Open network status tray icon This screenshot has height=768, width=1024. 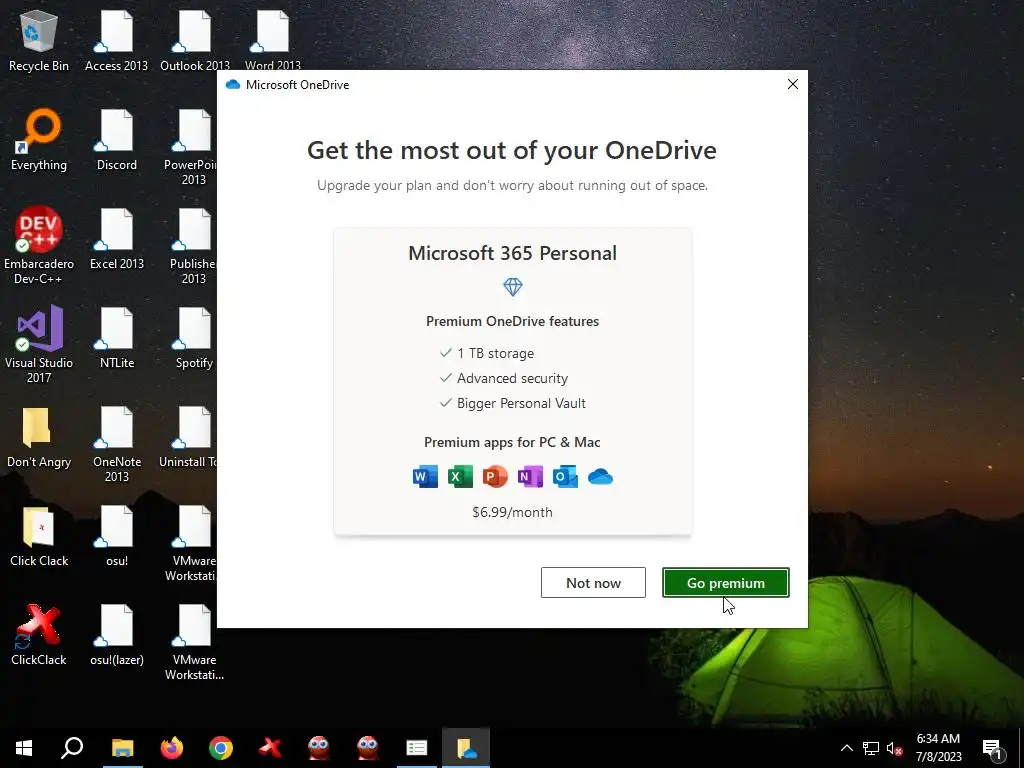coord(871,748)
